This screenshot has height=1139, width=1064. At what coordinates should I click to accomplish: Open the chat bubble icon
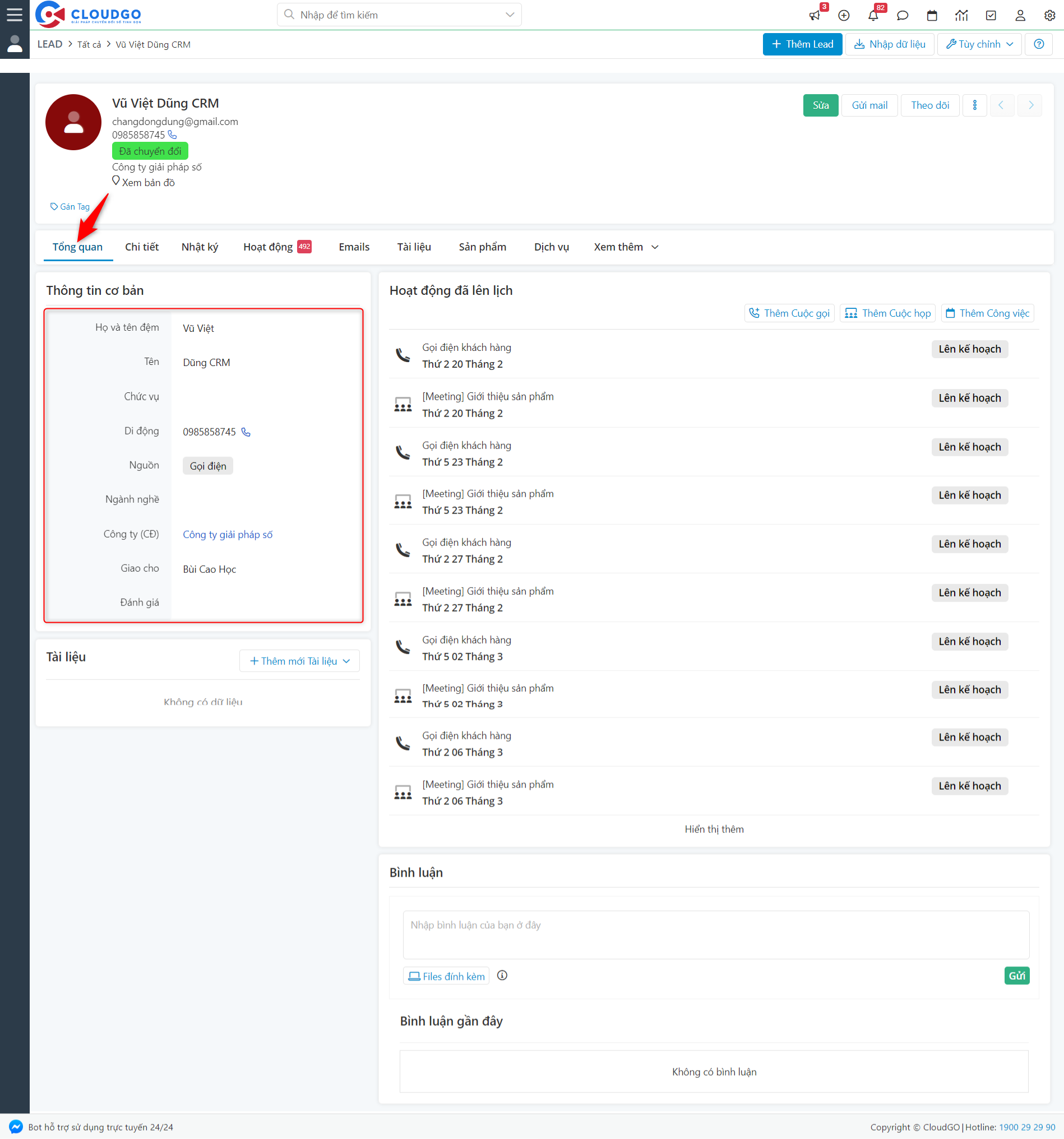click(x=903, y=16)
